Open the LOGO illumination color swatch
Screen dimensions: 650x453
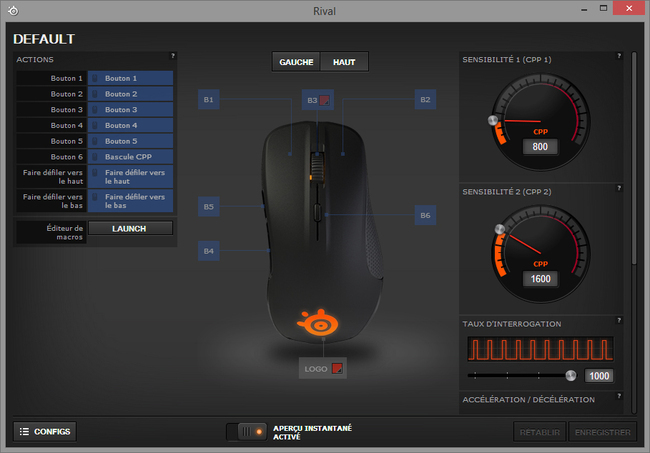[x=337, y=368]
